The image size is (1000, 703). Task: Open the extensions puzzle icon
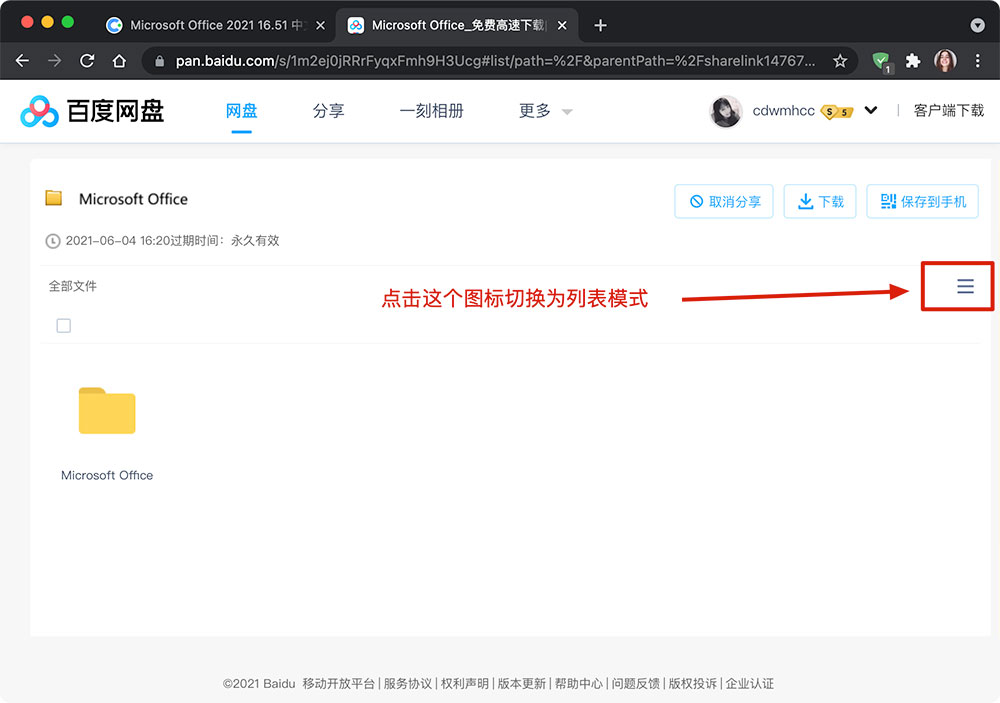[x=913, y=61]
